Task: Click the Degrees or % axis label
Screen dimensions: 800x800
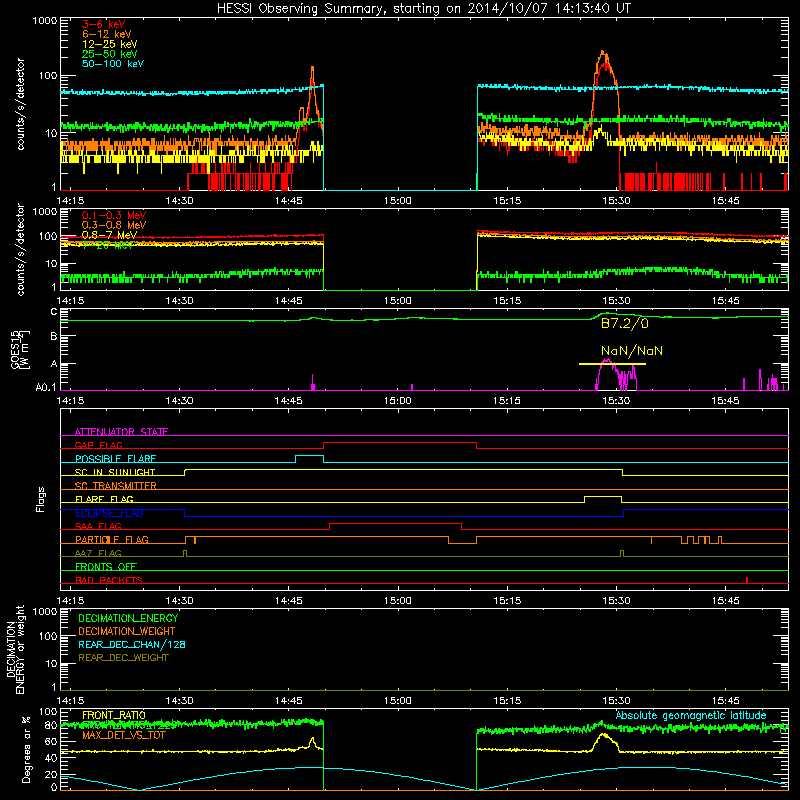Action: [x=26, y=750]
